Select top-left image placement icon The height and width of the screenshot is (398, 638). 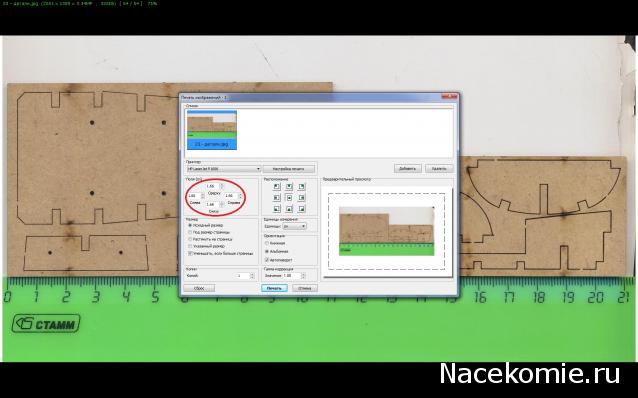[x=277, y=187]
